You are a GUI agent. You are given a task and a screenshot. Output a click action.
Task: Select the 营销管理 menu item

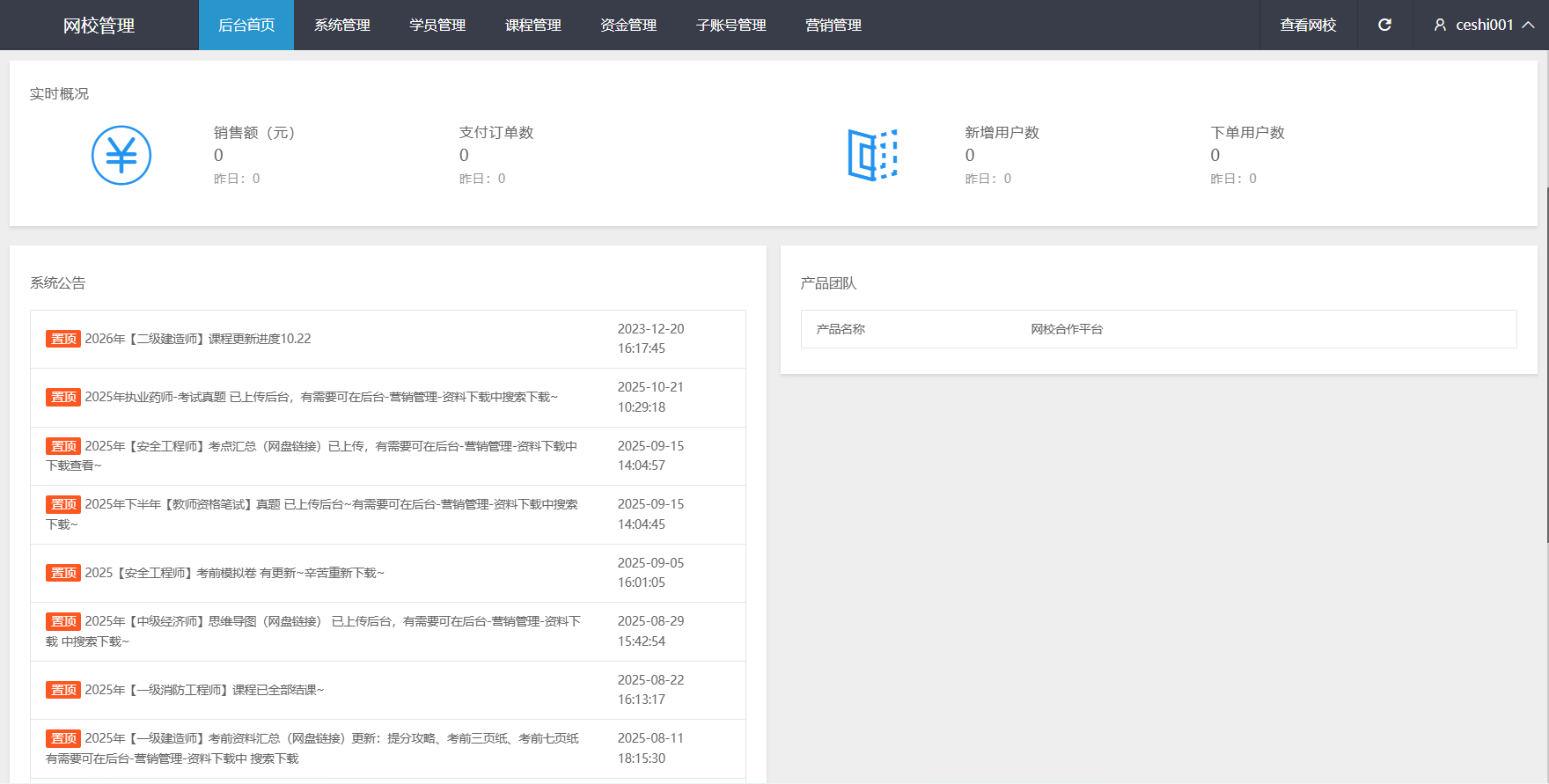[x=833, y=25]
